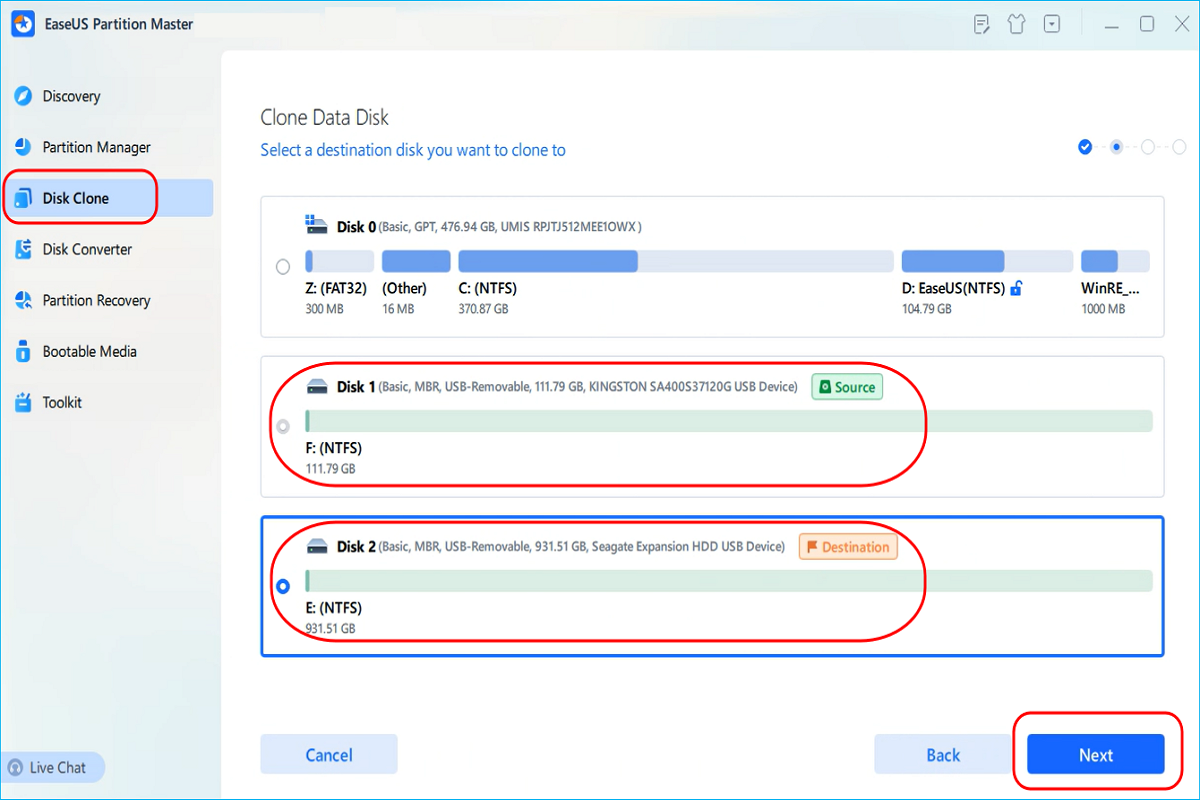Click the F: (NTFS) partition bar
Screen dimensions: 1200x800
729,421
